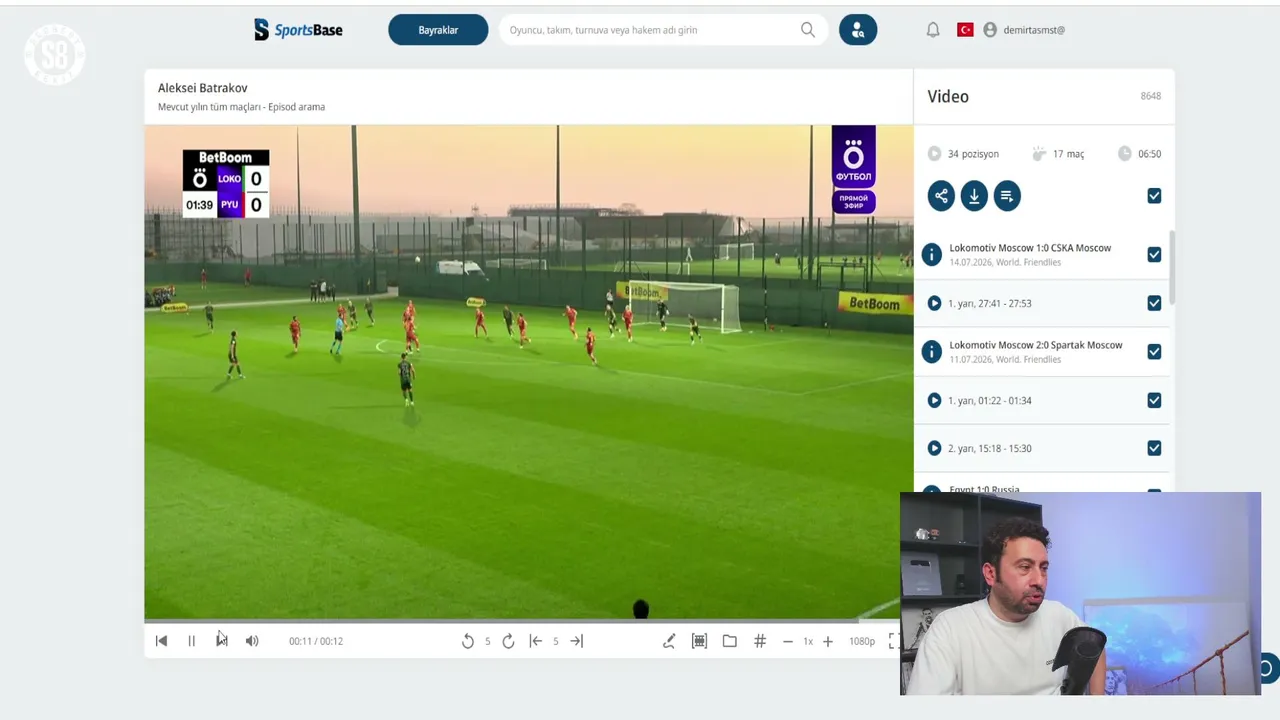Rewind the video 5 seconds
This screenshot has width=1280, height=720.
467,641
